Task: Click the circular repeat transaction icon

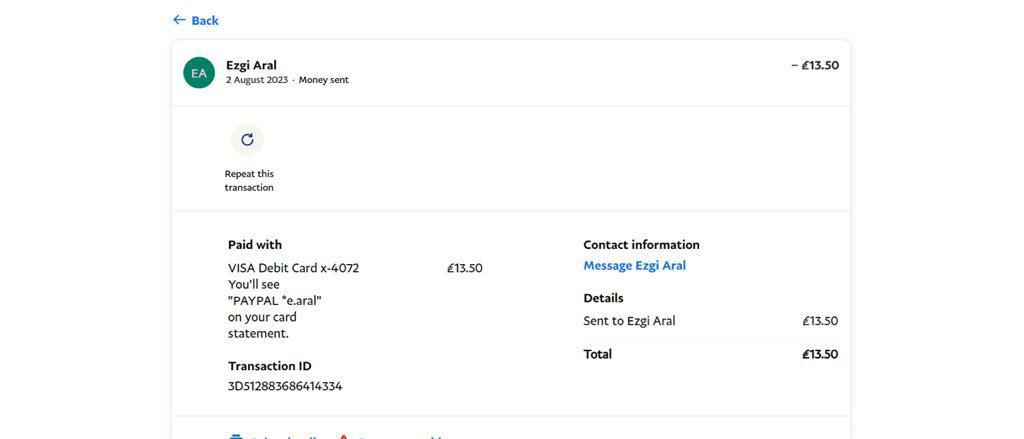Action: coord(247,140)
